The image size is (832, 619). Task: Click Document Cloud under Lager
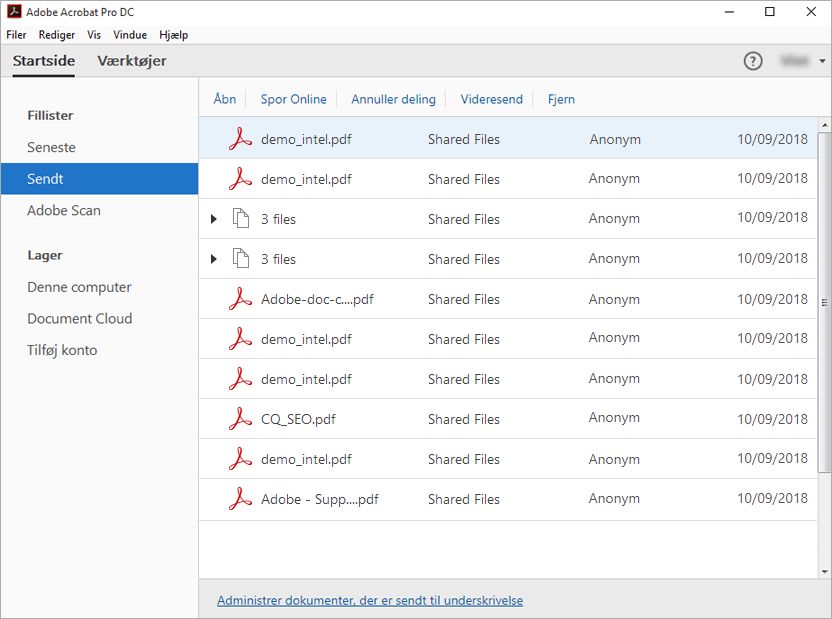click(x=80, y=318)
